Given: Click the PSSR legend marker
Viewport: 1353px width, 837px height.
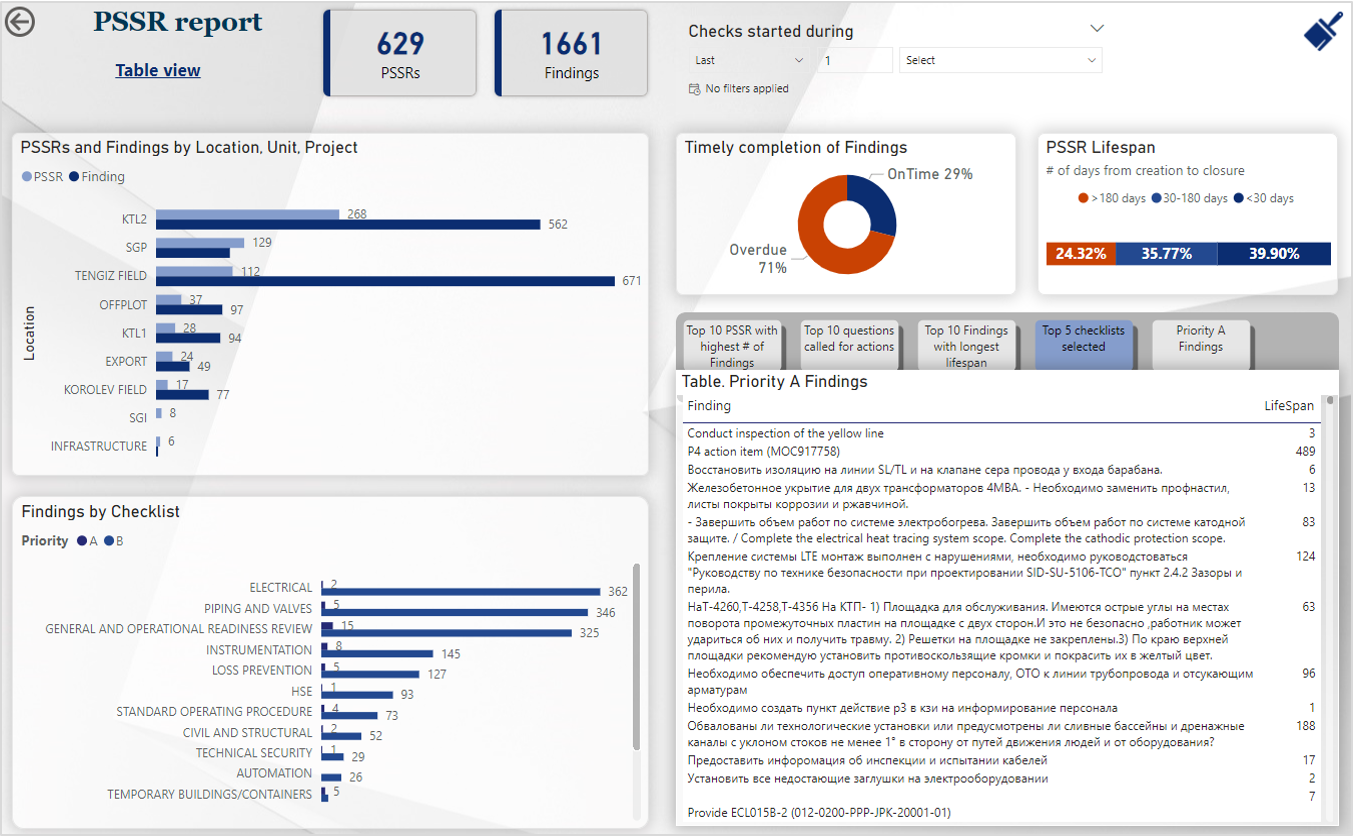Looking at the screenshot, I should (26, 177).
